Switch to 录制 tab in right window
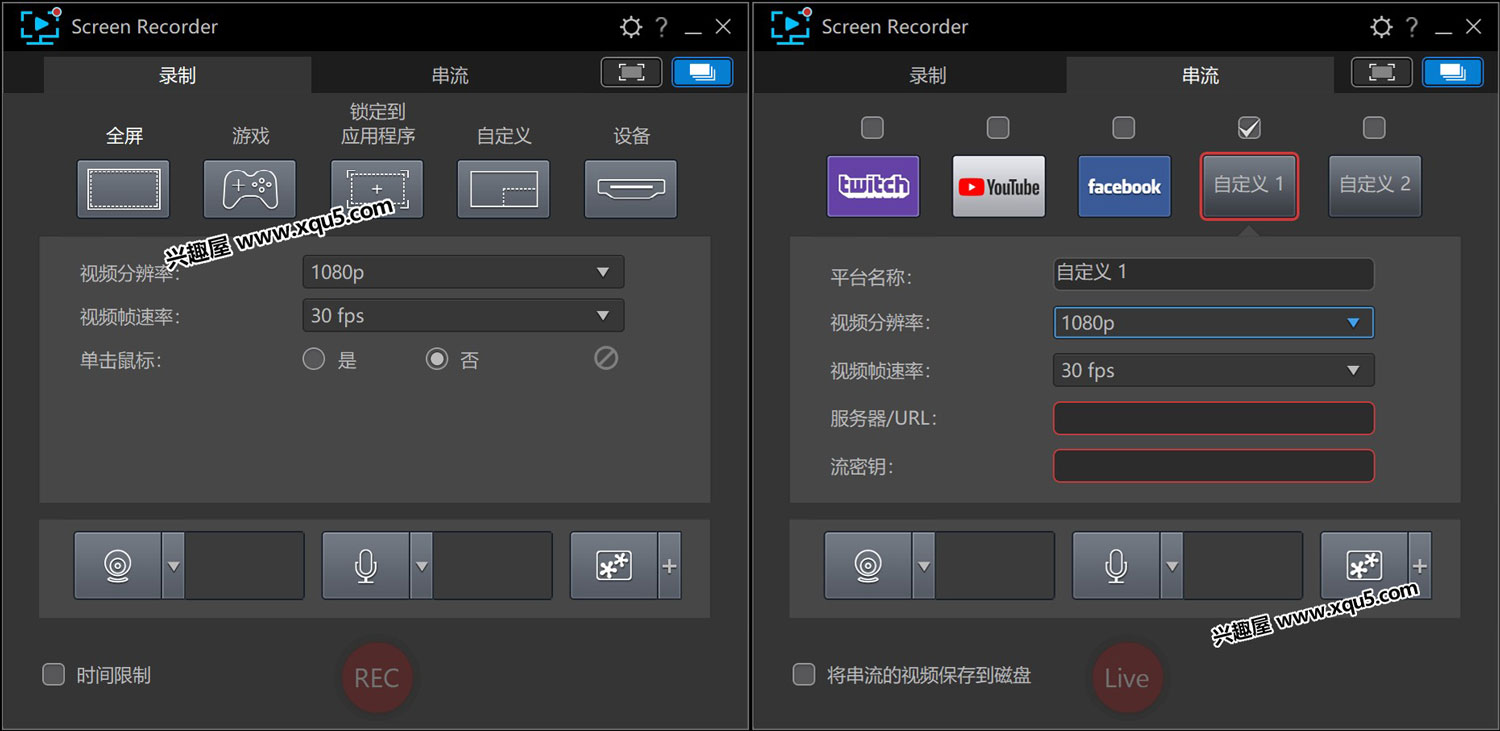Screen dimensions: 1500x731 (927, 75)
